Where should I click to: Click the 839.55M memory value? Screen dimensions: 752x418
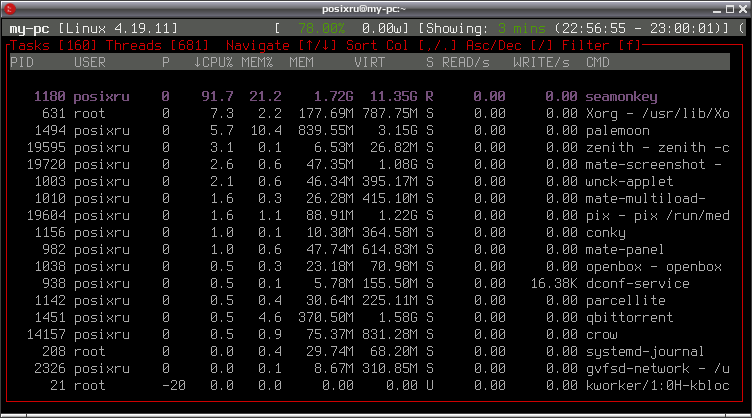coord(326,131)
